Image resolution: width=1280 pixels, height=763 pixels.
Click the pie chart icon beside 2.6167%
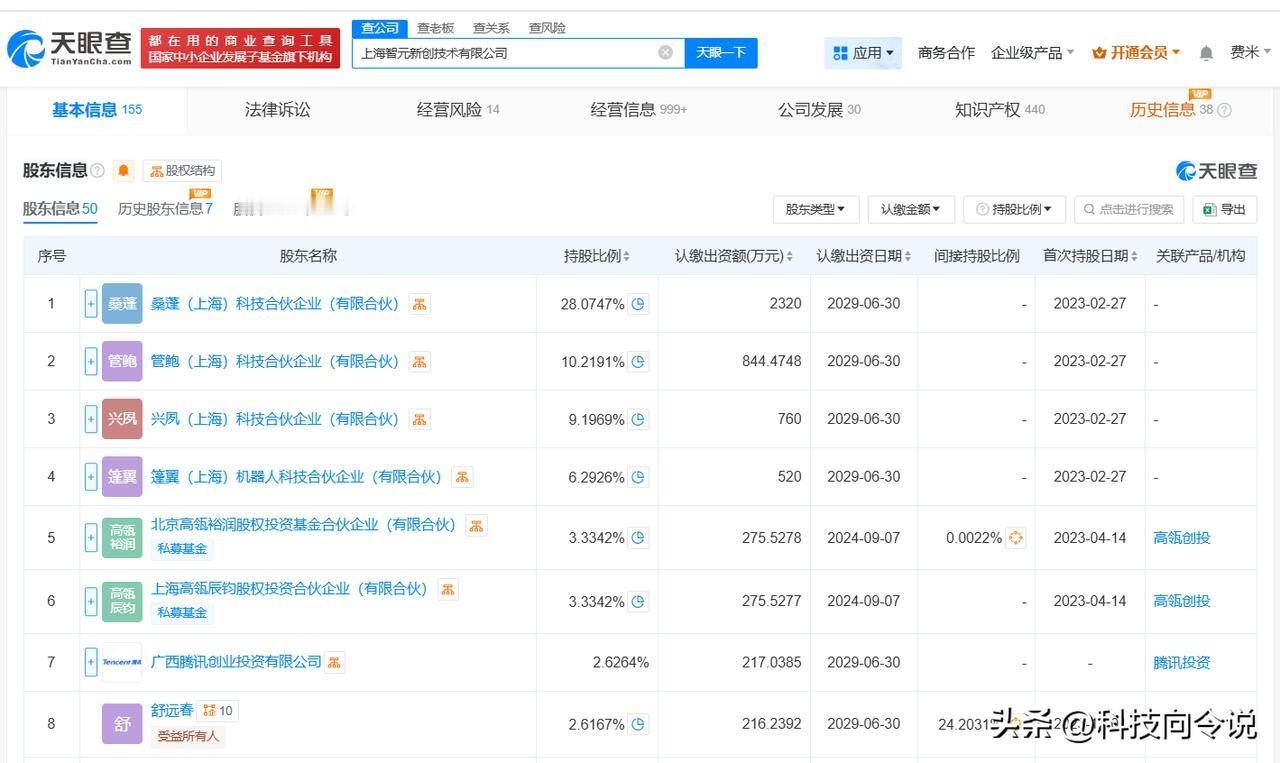(638, 724)
